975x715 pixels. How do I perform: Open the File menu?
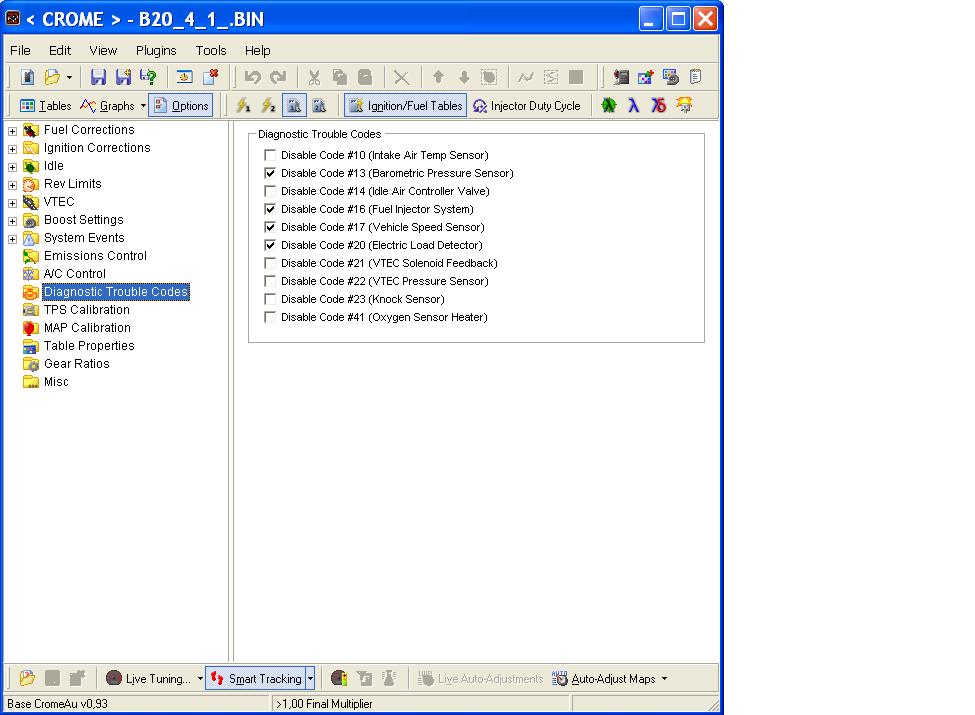(20, 50)
